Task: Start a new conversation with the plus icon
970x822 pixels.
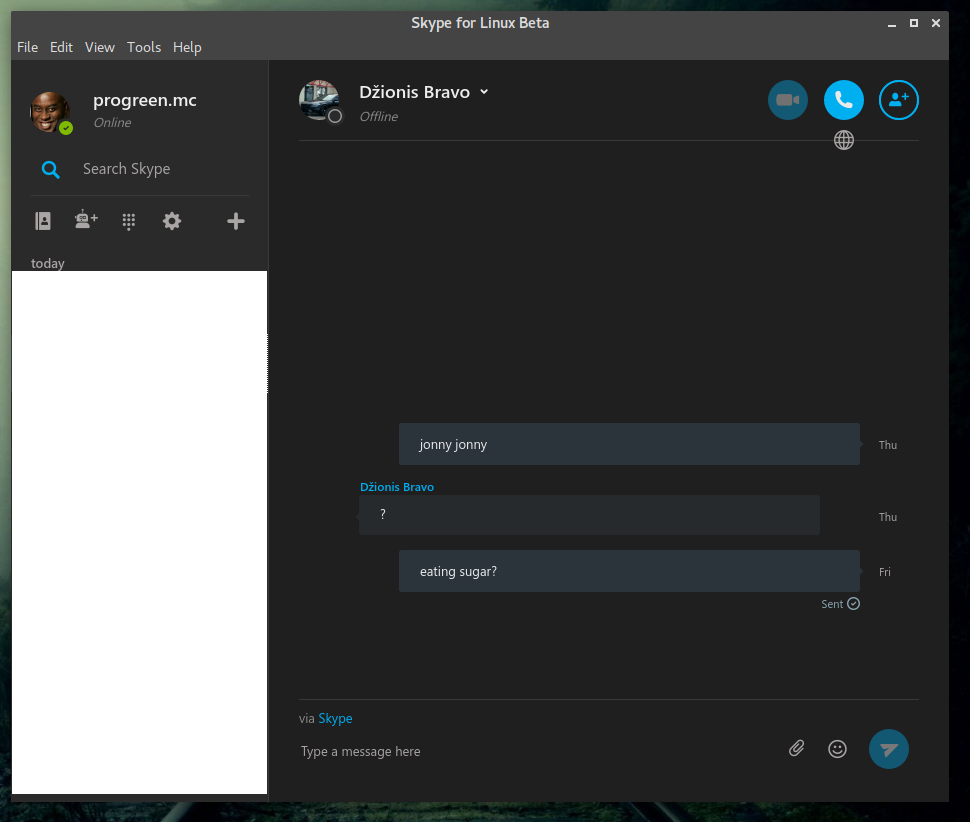Action: click(236, 221)
